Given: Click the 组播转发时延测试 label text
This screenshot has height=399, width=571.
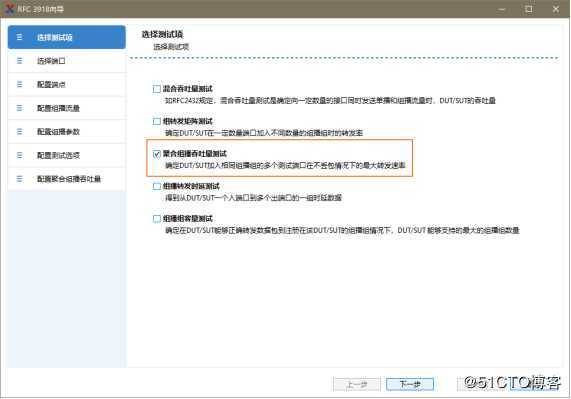Looking at the screenshot, I should point(191,186).
